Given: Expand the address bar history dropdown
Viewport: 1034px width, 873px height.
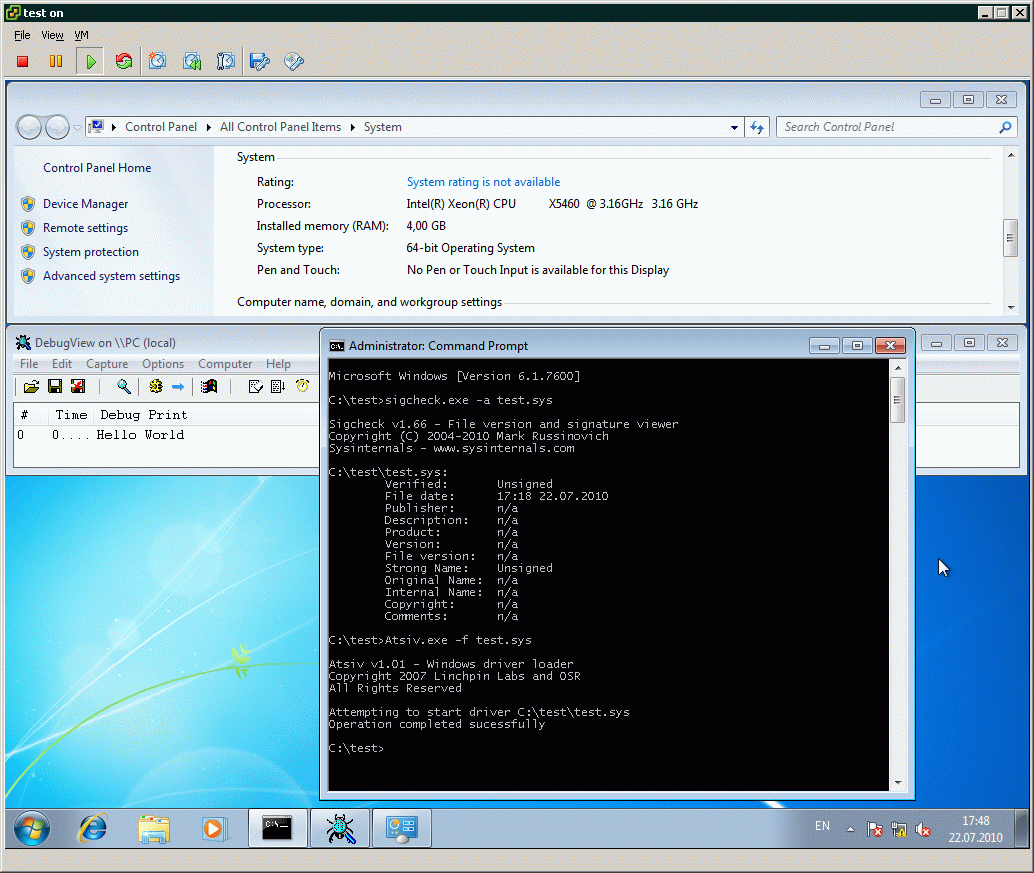Looking at the screenshot, I should click(735, 127).
